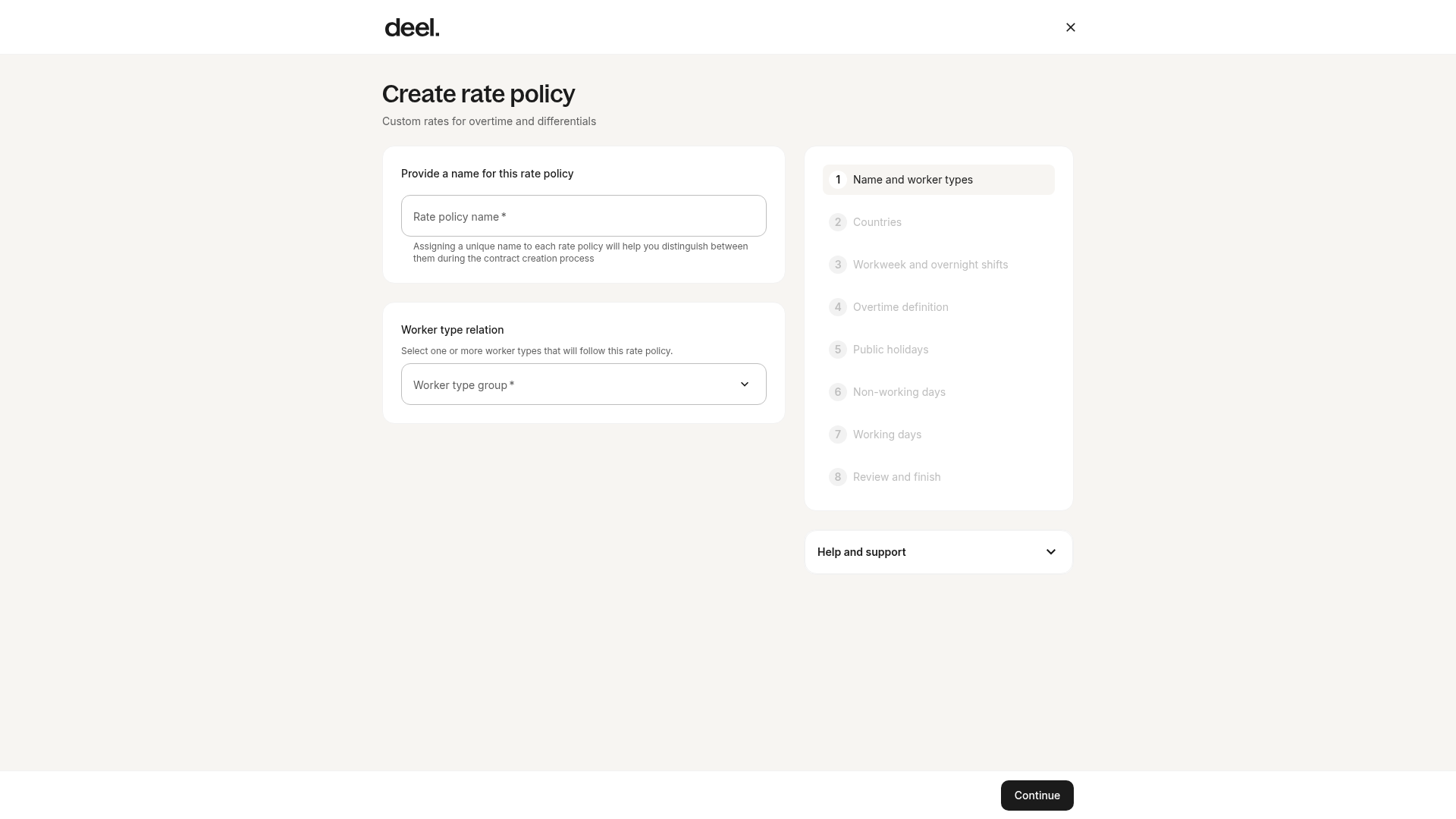Jump to Workweek and overnight shifts step
The image size is (1456, 819).
(x=938, y=265)
